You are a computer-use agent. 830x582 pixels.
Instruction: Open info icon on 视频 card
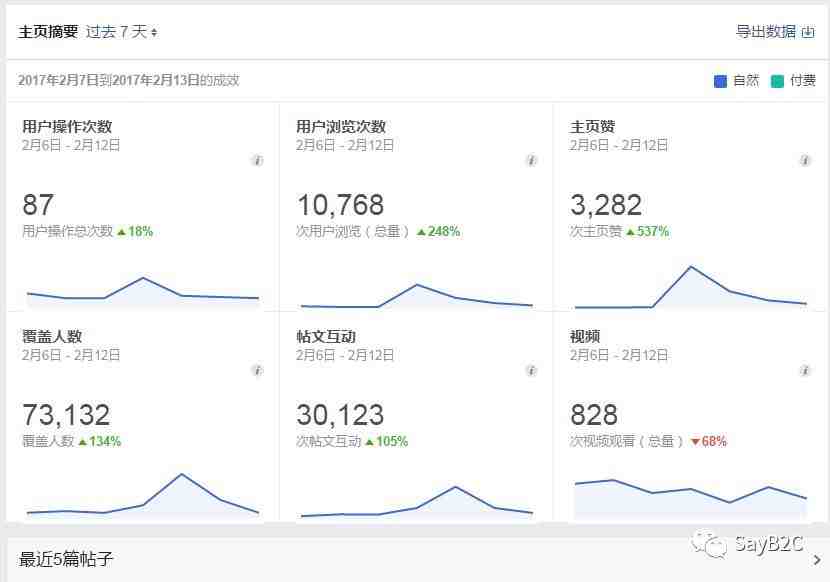[805, 370]
